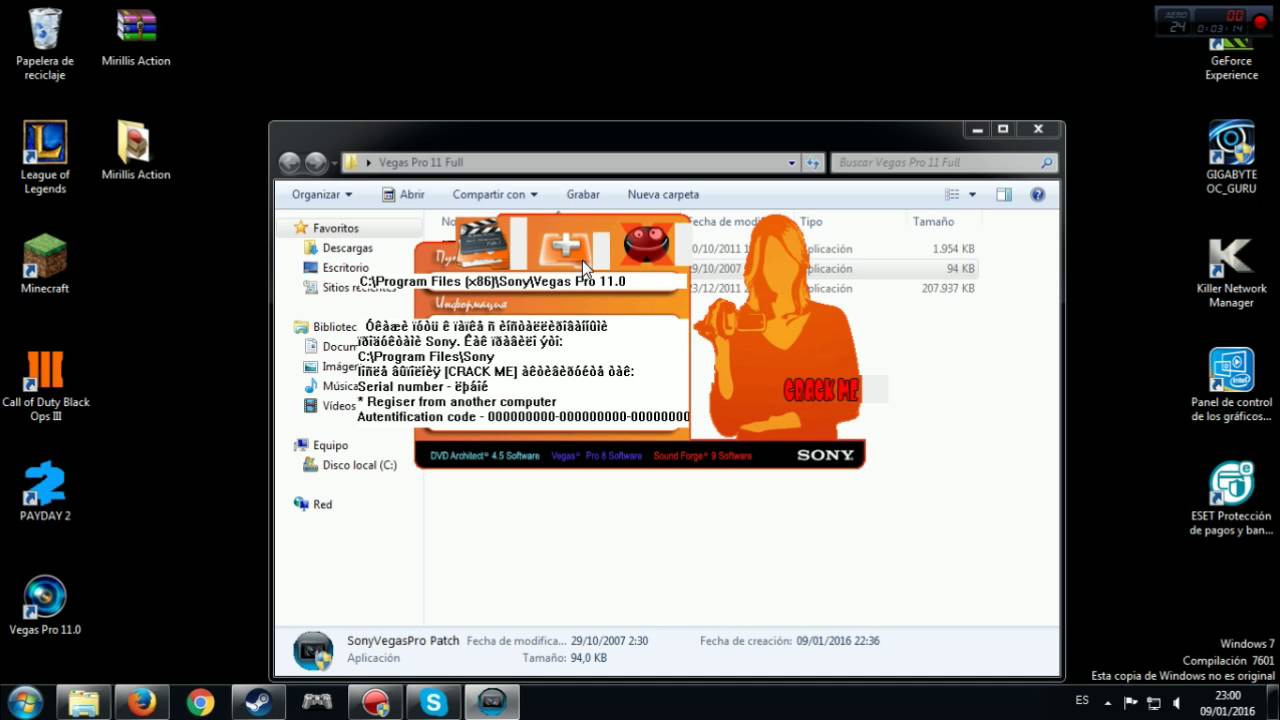The image size is (1280, 720).
Task: Open the PAYDAY 2 desktop shortcut
Action: pyautogui.click(x=45, y=492)
